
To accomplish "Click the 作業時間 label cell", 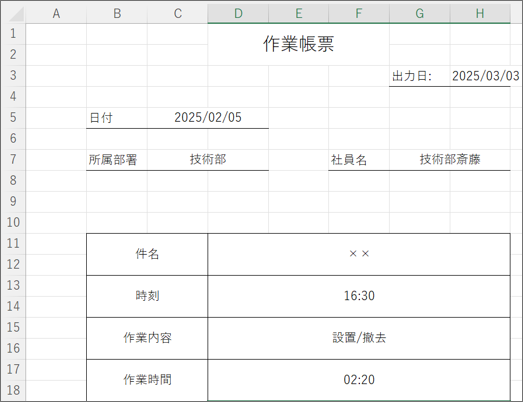I will click(x=147, y=380).
